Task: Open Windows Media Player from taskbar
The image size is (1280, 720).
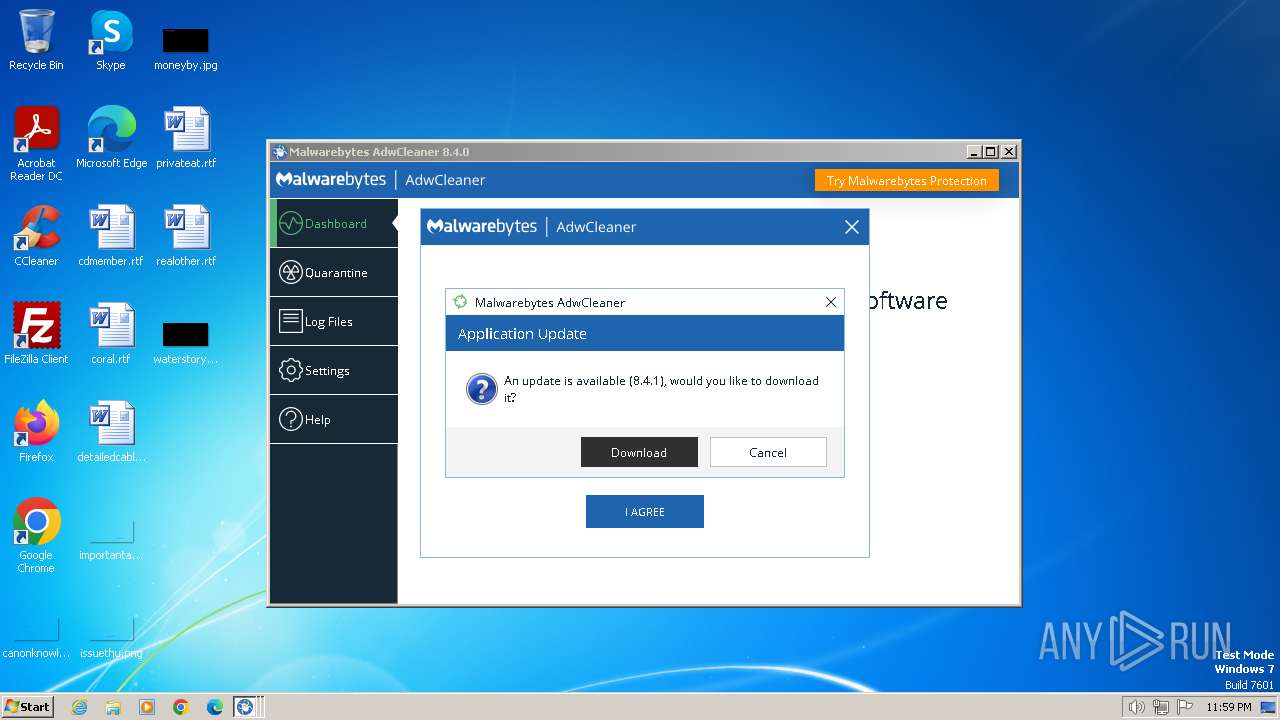Action: [x=147, y=707]
